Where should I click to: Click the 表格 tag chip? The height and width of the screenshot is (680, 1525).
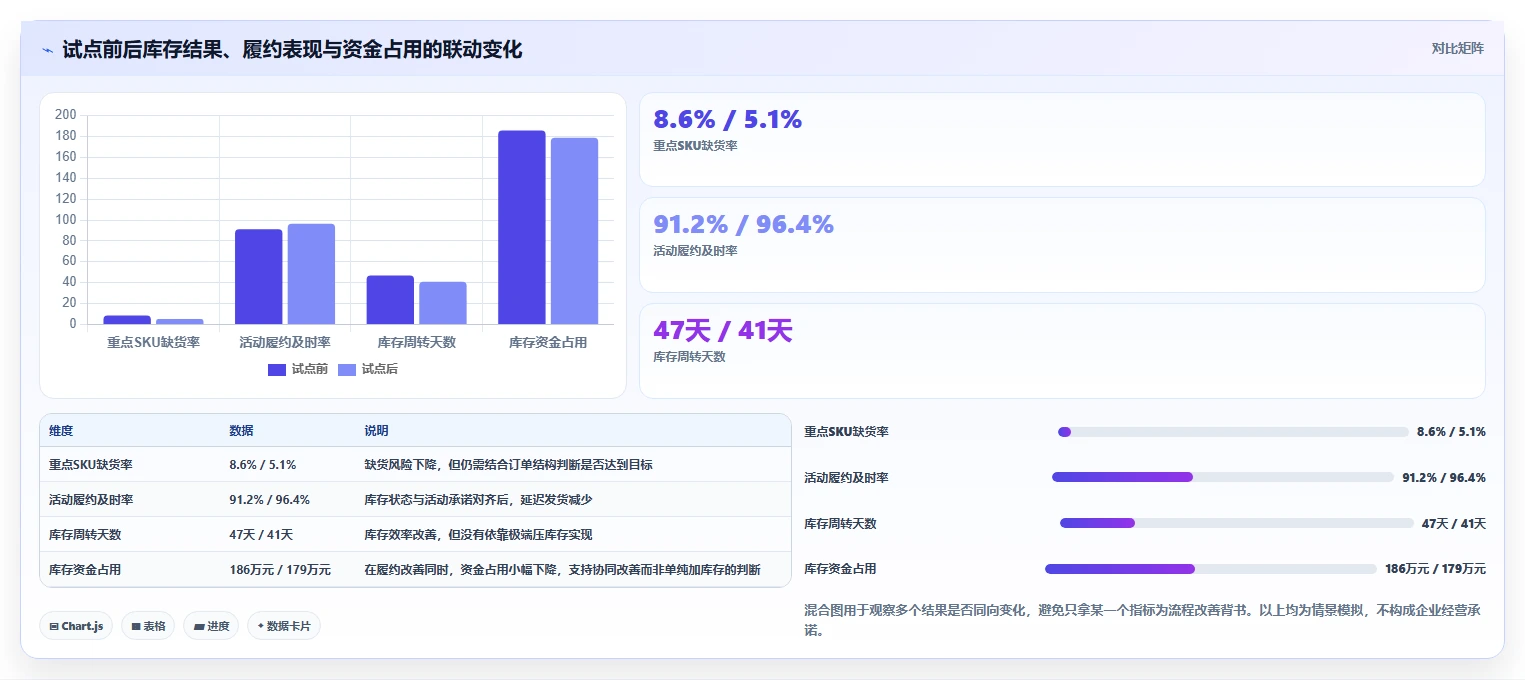(x=149, y=626)
